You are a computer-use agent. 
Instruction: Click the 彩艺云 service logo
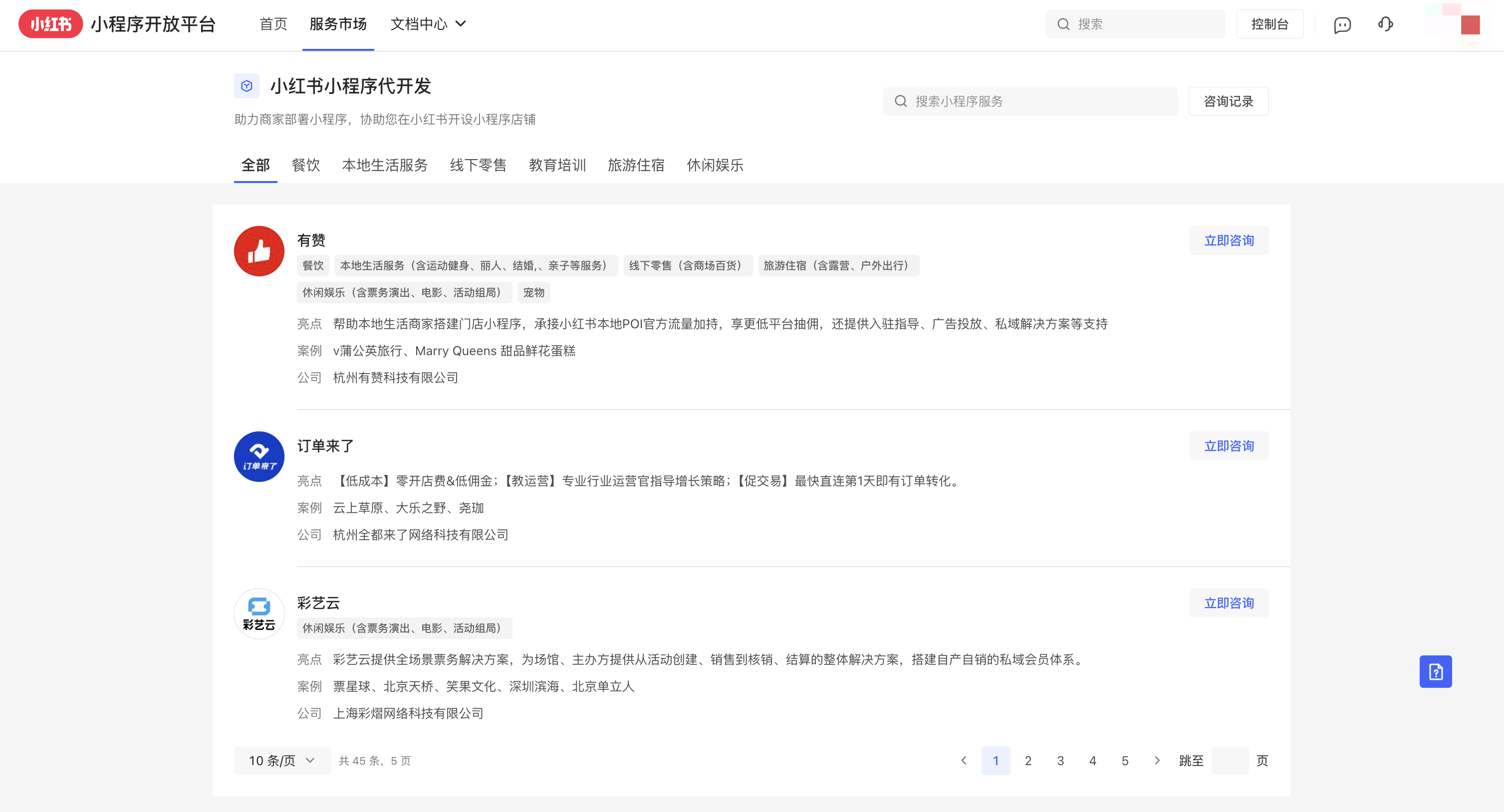click(258, 613)
